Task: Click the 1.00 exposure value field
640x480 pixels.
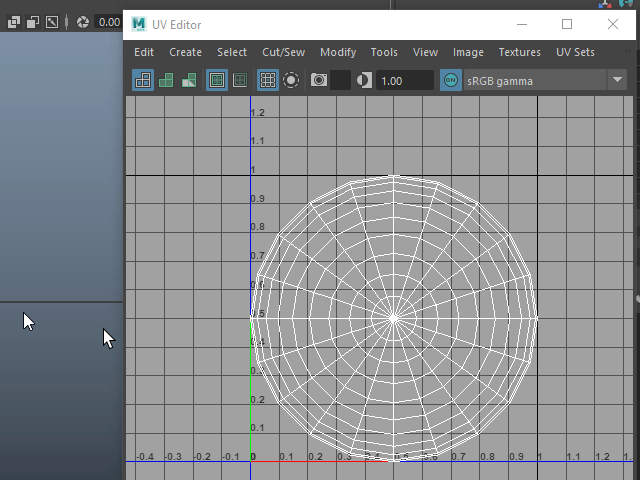Action: (405, 81)
